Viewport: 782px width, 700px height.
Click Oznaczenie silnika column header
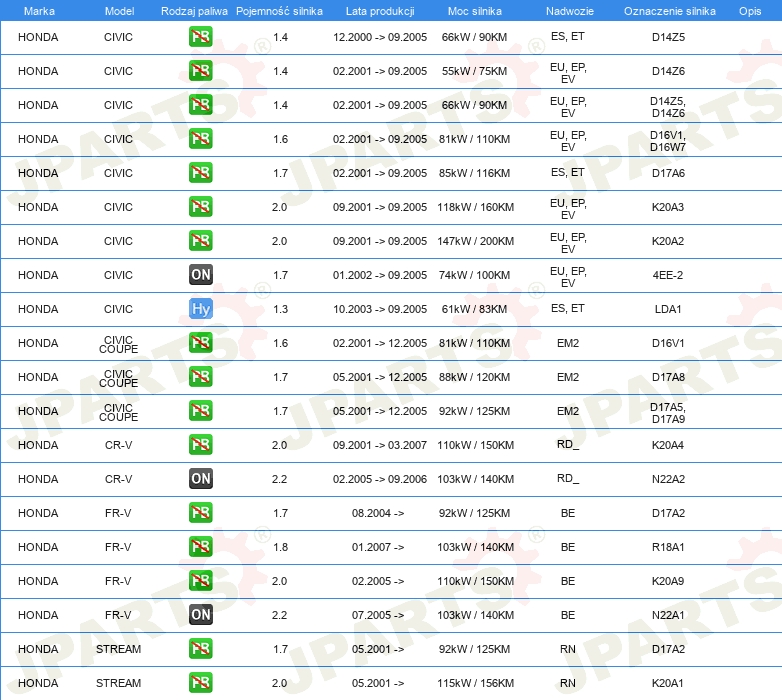(669, 11)
